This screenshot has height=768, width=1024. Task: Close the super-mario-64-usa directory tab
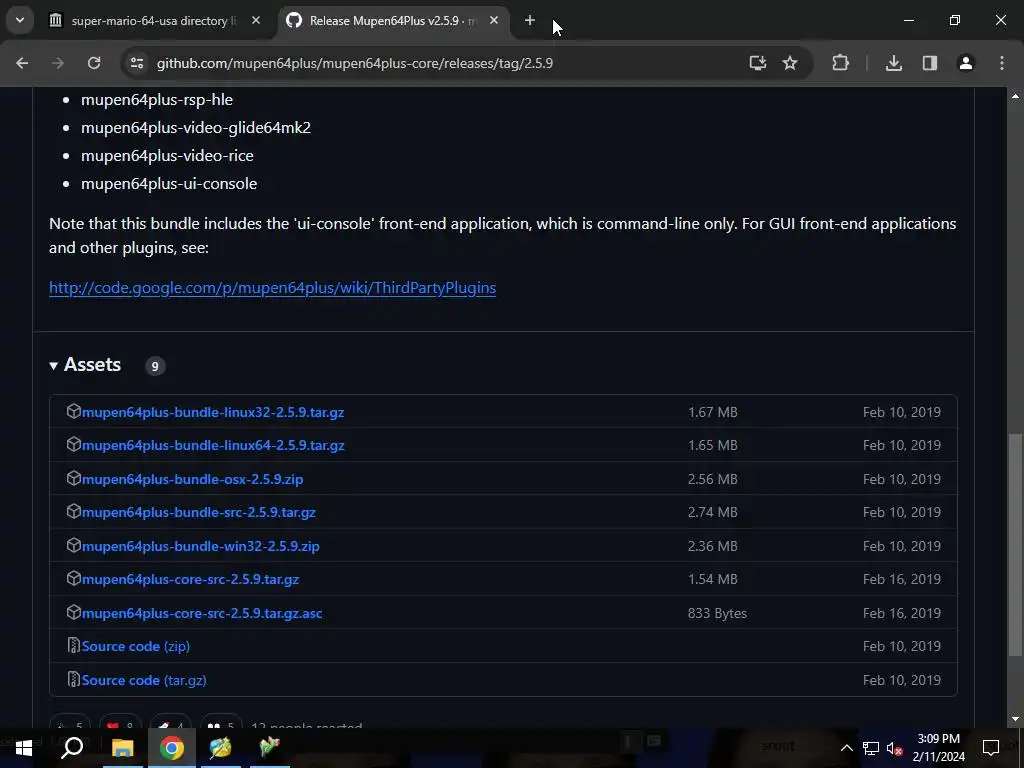[x=256, y=20]
